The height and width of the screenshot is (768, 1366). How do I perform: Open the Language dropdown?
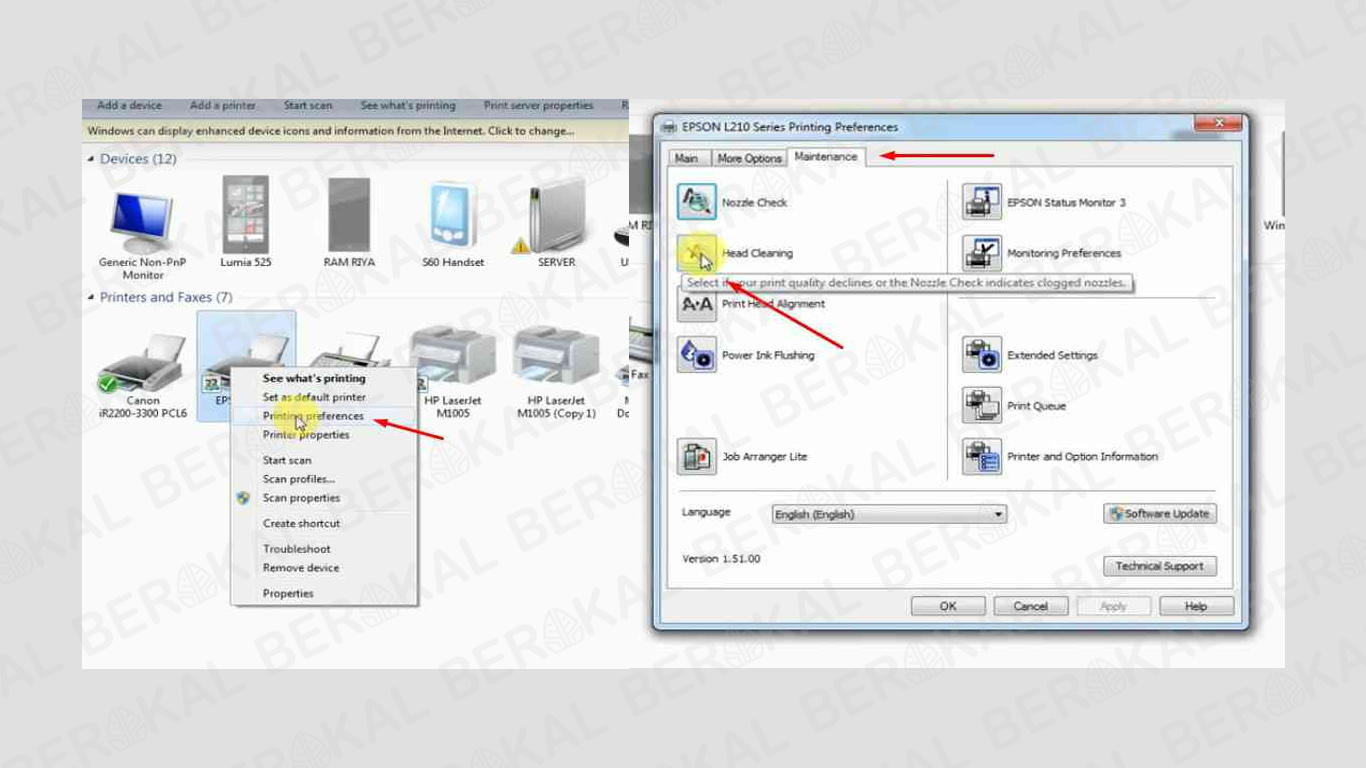pyautogui.click(x=889, y=514)
